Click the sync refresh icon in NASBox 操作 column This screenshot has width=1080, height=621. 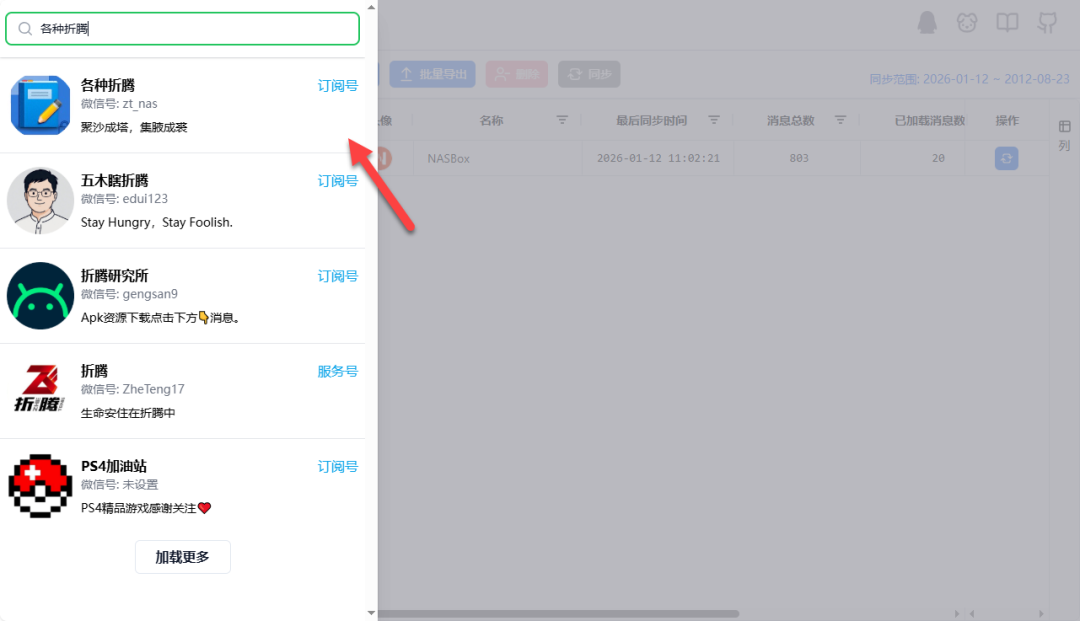1006,158
